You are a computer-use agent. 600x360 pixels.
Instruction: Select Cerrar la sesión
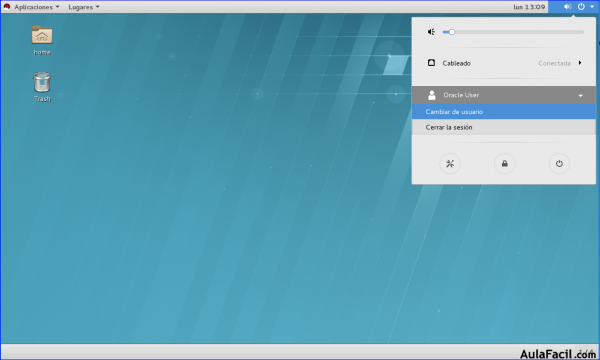coord(504,127)
